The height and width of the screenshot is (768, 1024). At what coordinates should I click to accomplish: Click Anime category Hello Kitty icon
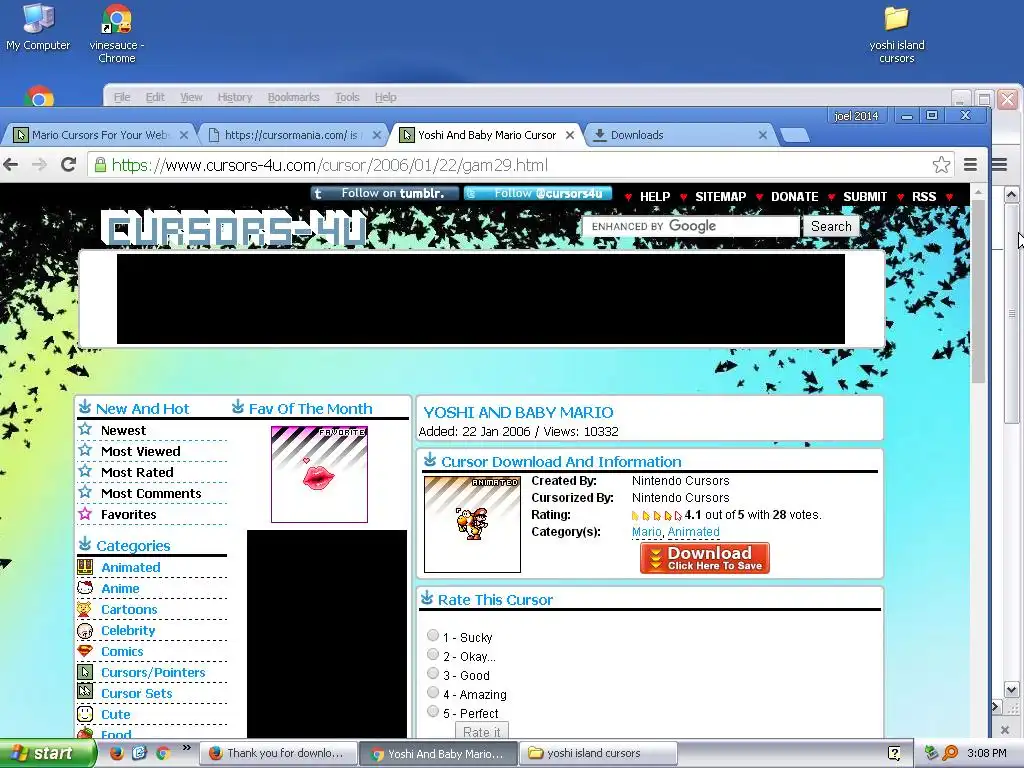[85, 588]
